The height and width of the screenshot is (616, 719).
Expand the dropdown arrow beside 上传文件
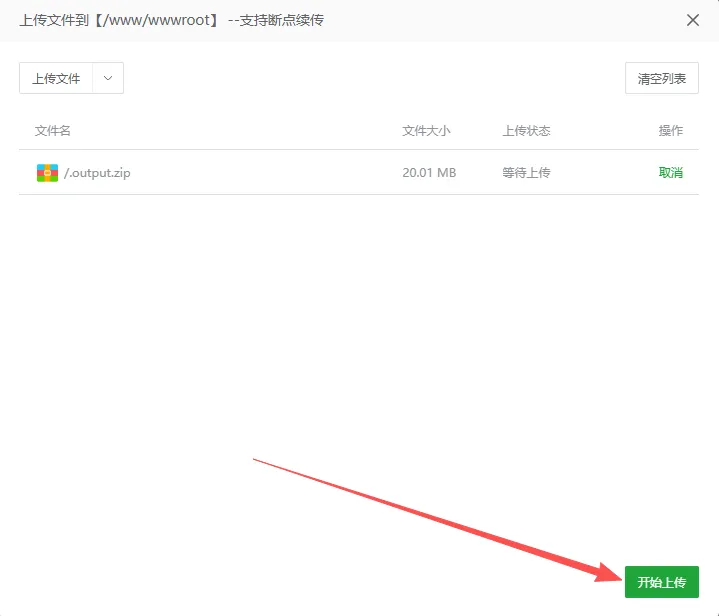tap(108, 78)
